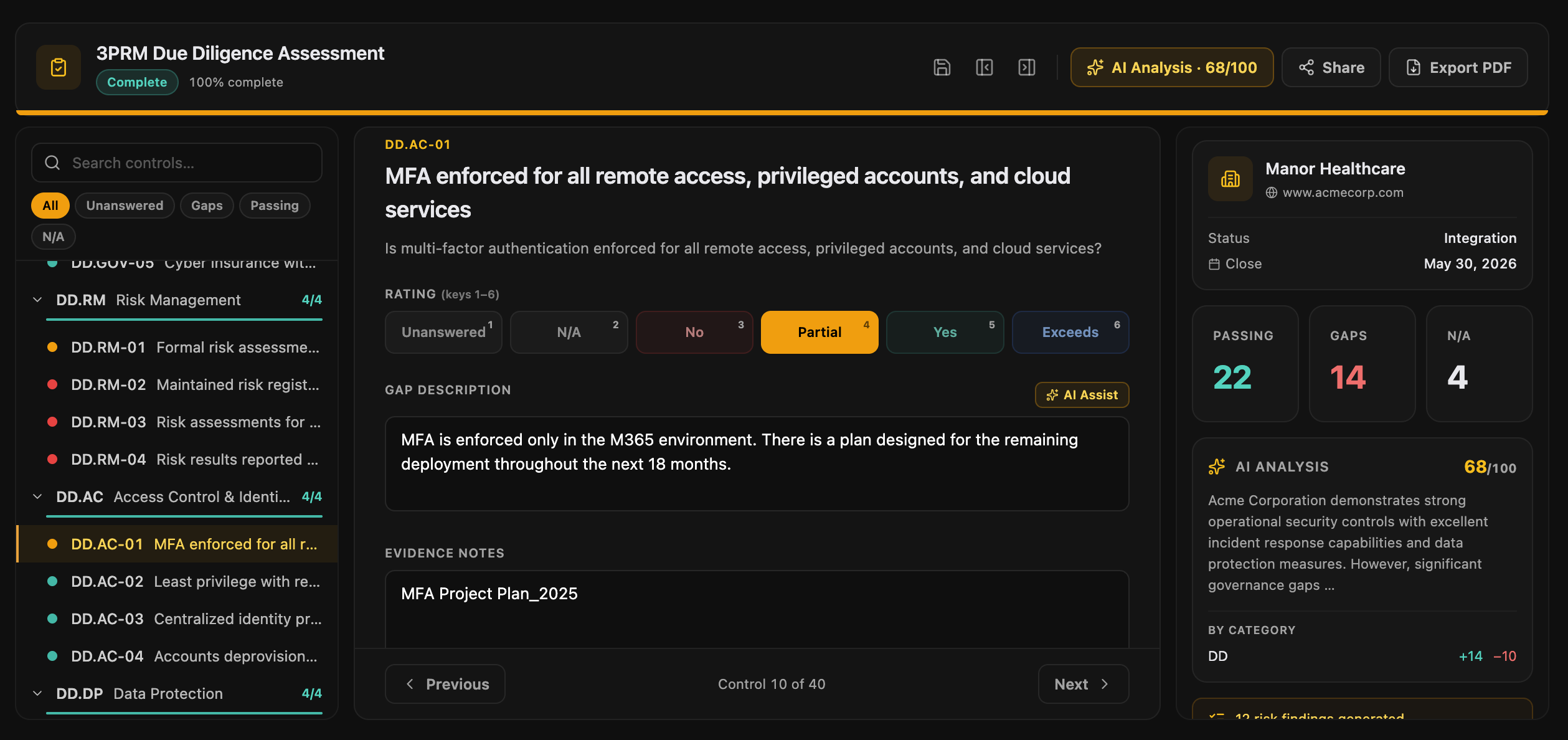Click the Gaps 14 stat card

click(x=1362, y=364)
